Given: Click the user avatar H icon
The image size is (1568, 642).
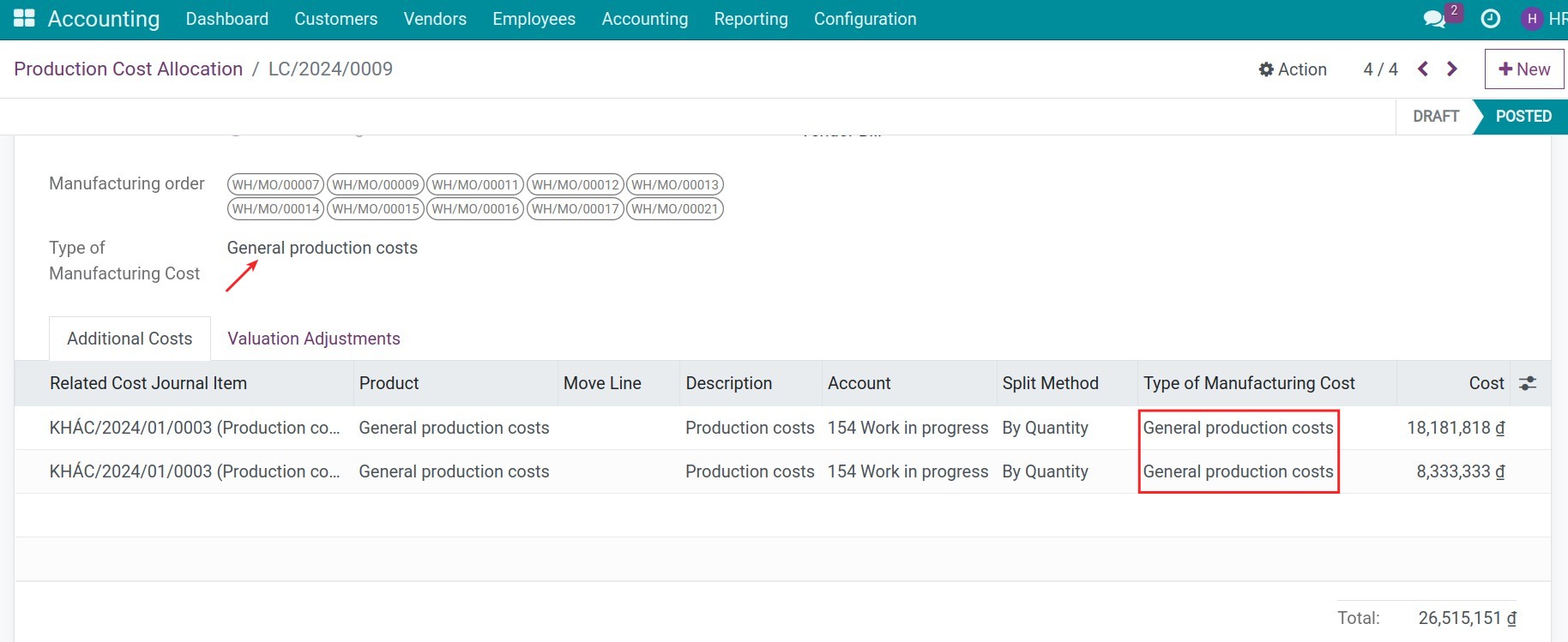Looking at the screenshot, I should tap(1532, 19).
